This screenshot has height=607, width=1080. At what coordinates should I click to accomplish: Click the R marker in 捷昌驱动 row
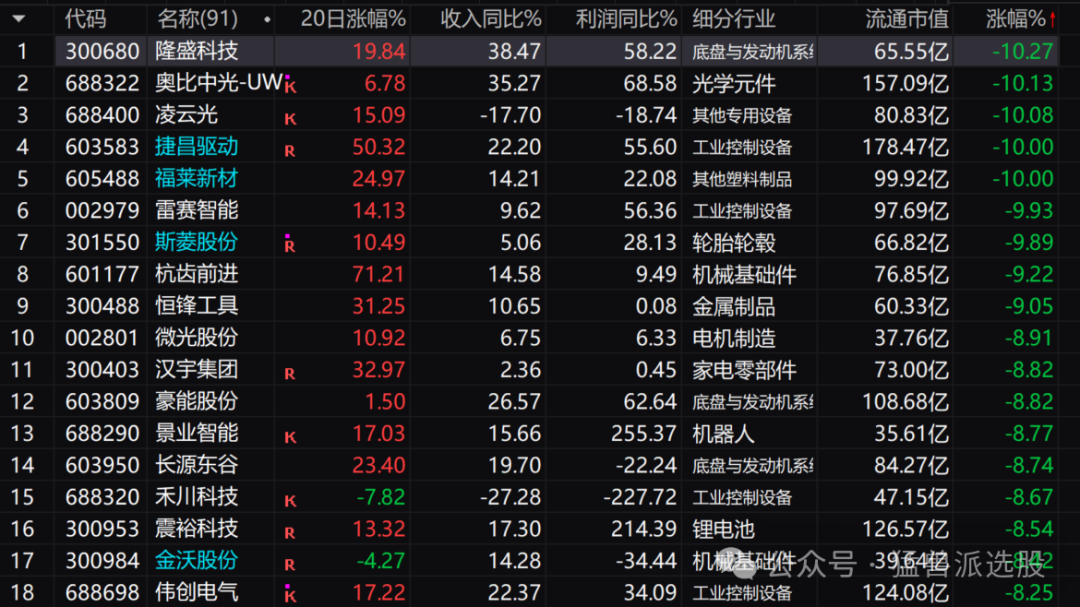pos(290,150)
